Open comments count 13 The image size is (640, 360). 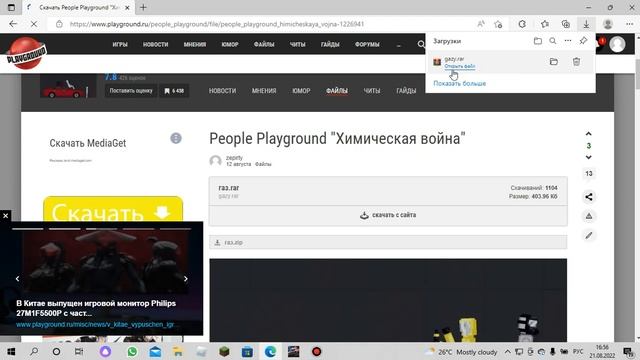(x=589, y=173)
